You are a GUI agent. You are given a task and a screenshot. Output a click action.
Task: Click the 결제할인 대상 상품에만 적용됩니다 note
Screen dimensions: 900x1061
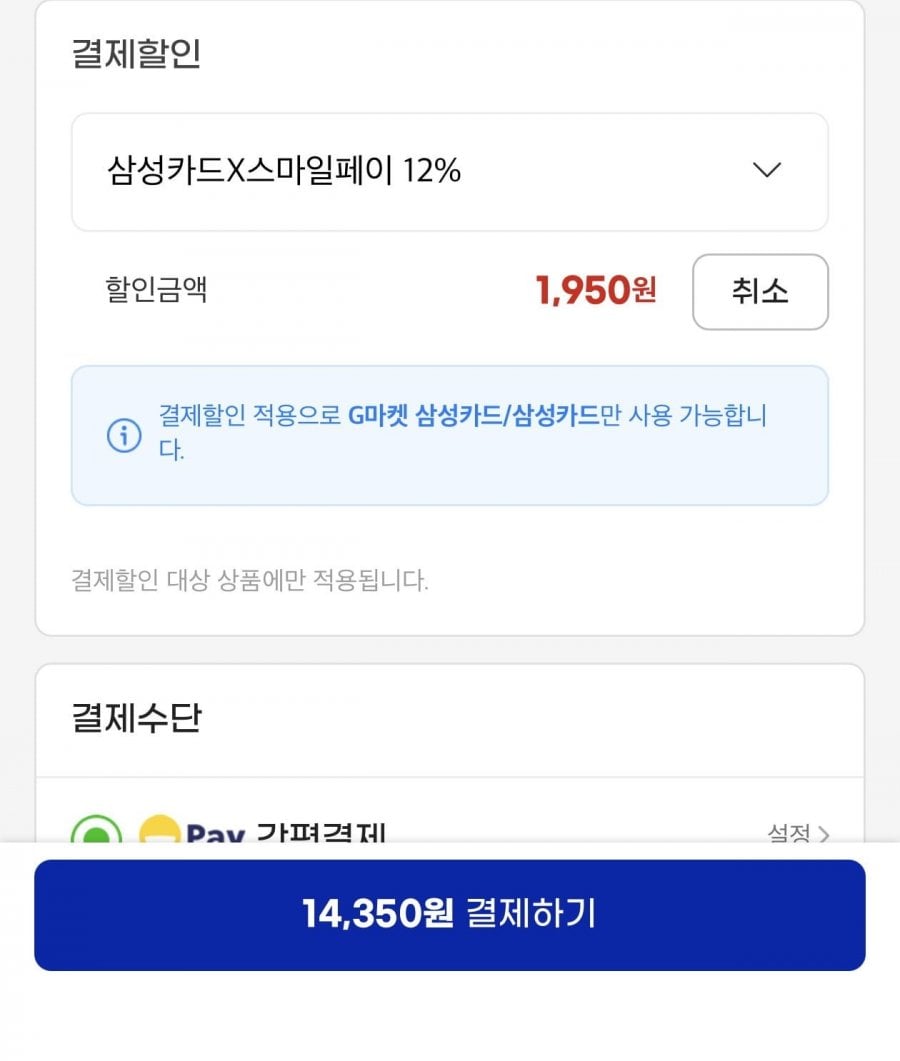(250, 580)
